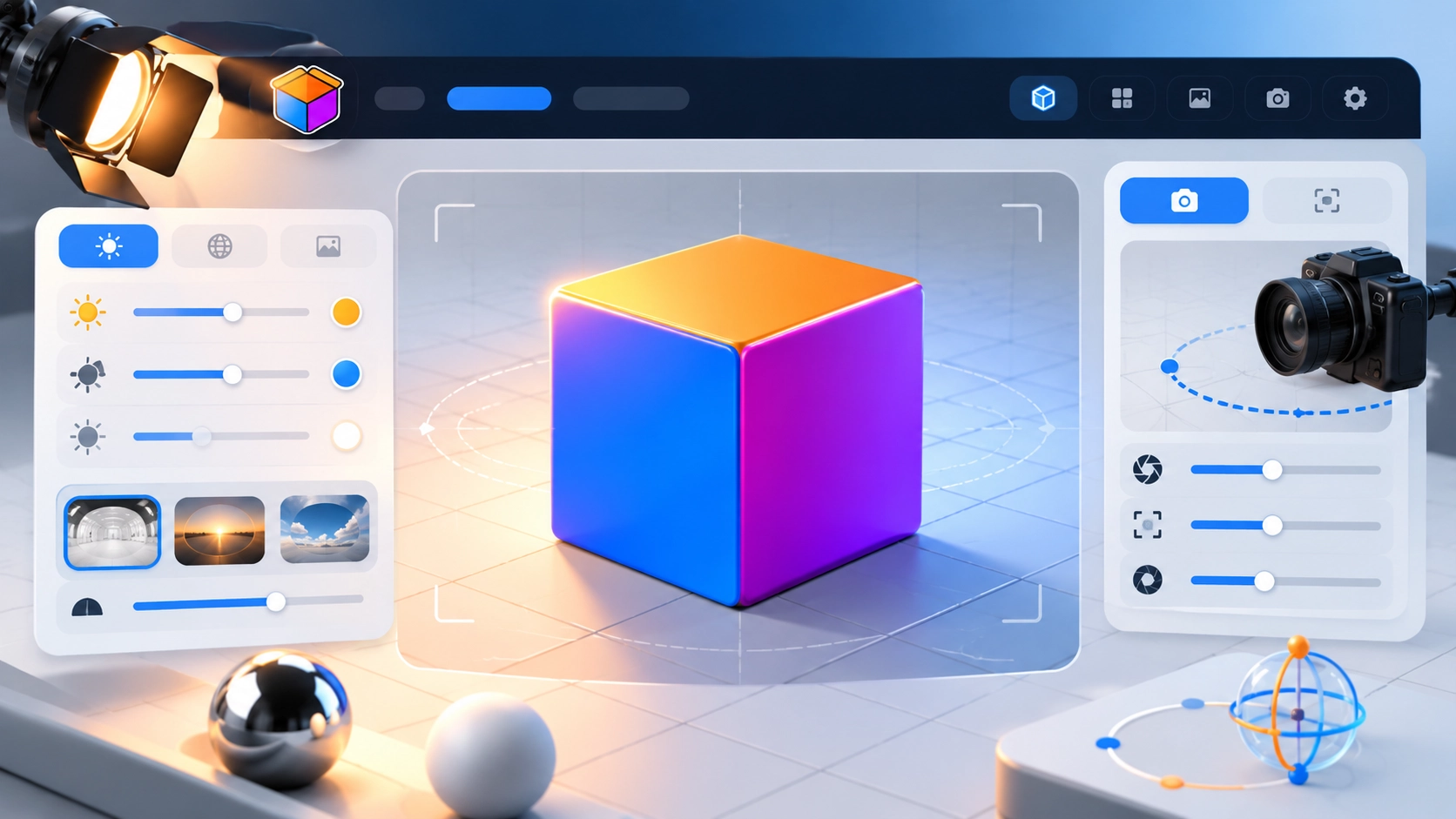This screenshot has width=1456, height=819.
Task: Click the orange sun light icon
Action: coord(88,312)
